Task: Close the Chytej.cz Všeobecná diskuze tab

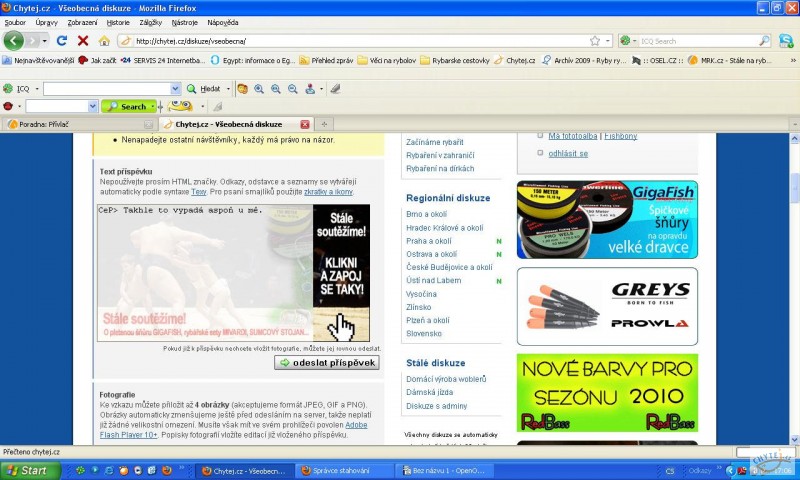Action: [305, 124]
